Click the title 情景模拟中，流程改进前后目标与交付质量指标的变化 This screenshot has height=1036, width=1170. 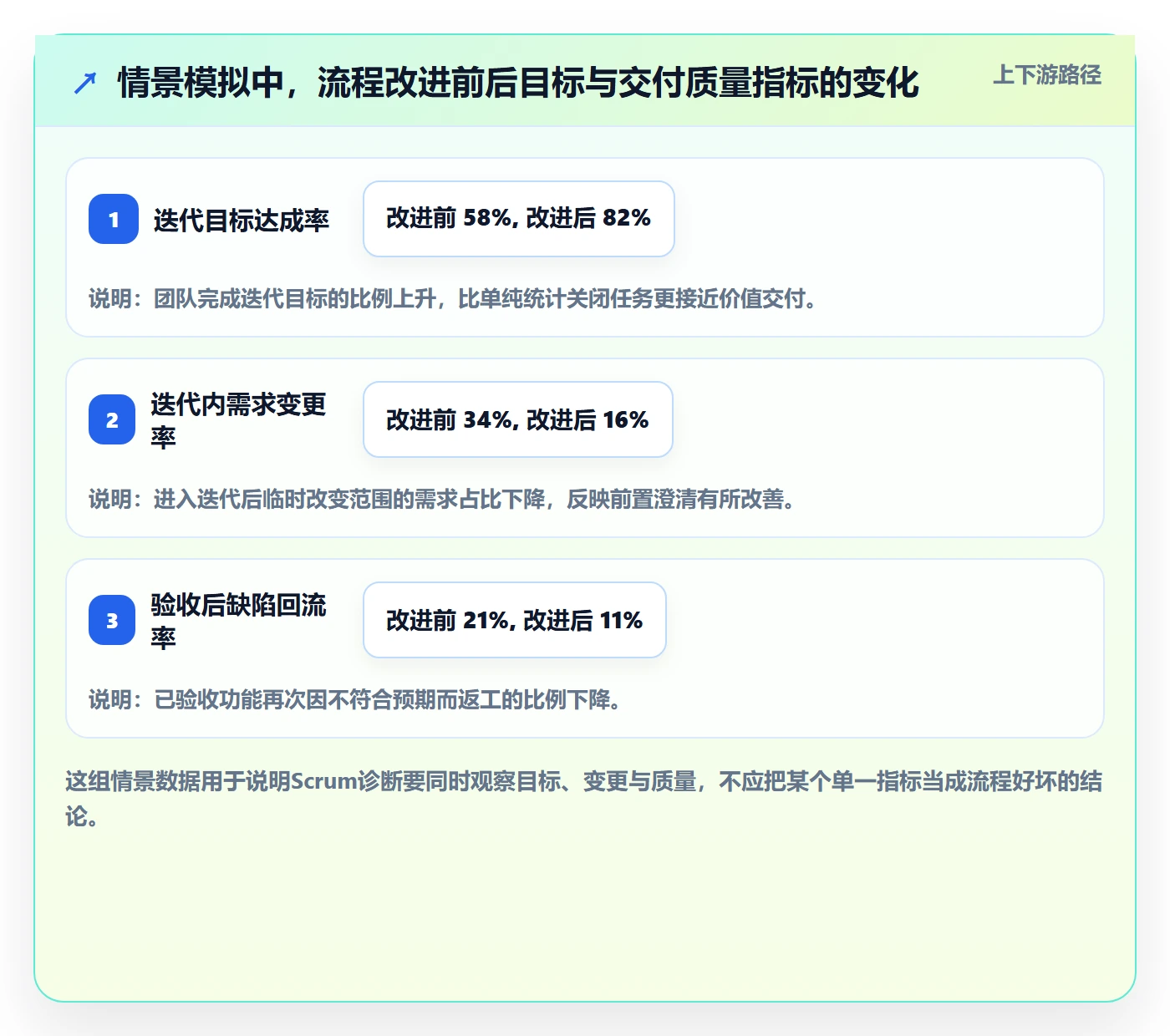(518, 83)
